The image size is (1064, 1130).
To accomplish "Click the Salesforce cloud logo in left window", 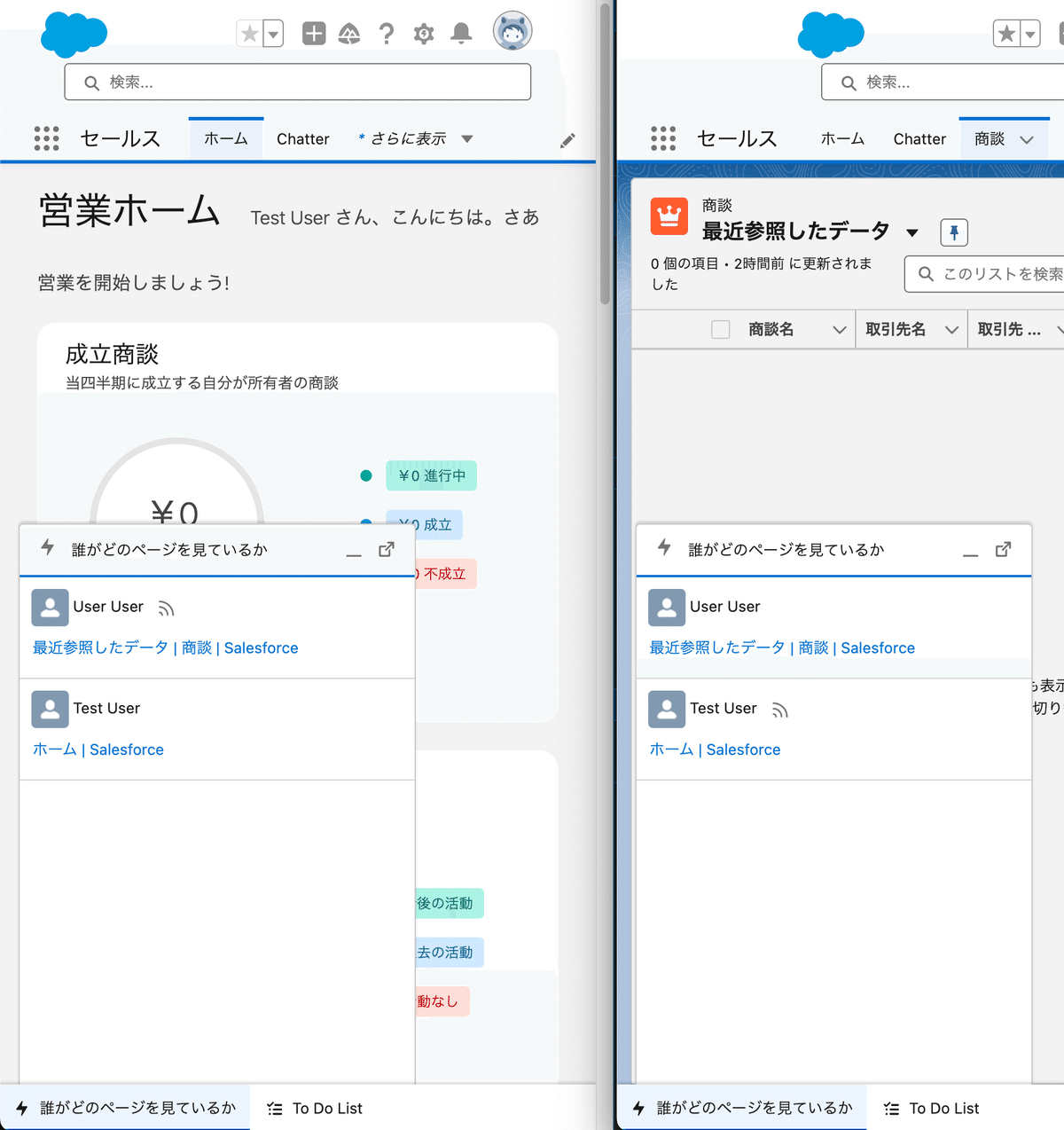I will [x=74, y=35].
